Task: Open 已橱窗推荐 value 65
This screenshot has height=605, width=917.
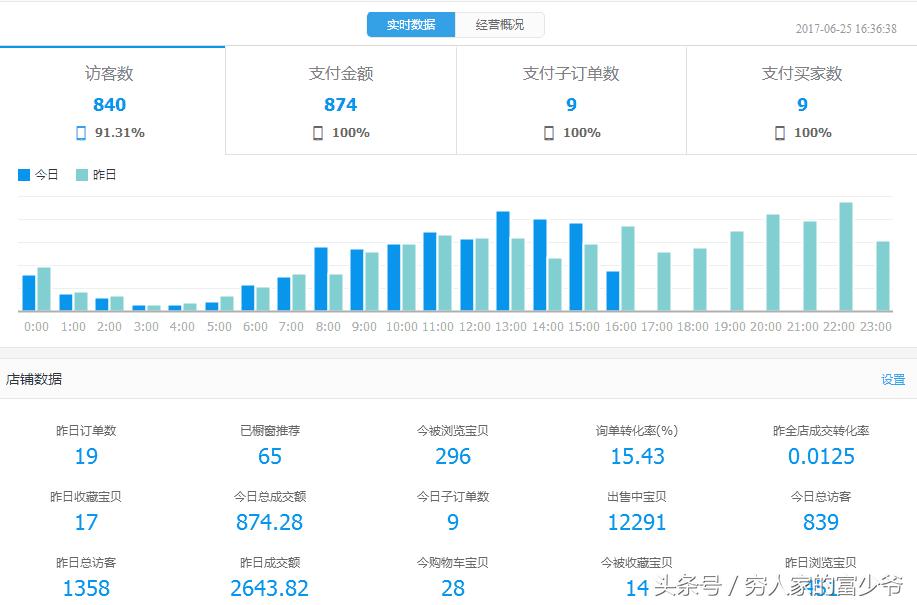Action: pos(269,456)
